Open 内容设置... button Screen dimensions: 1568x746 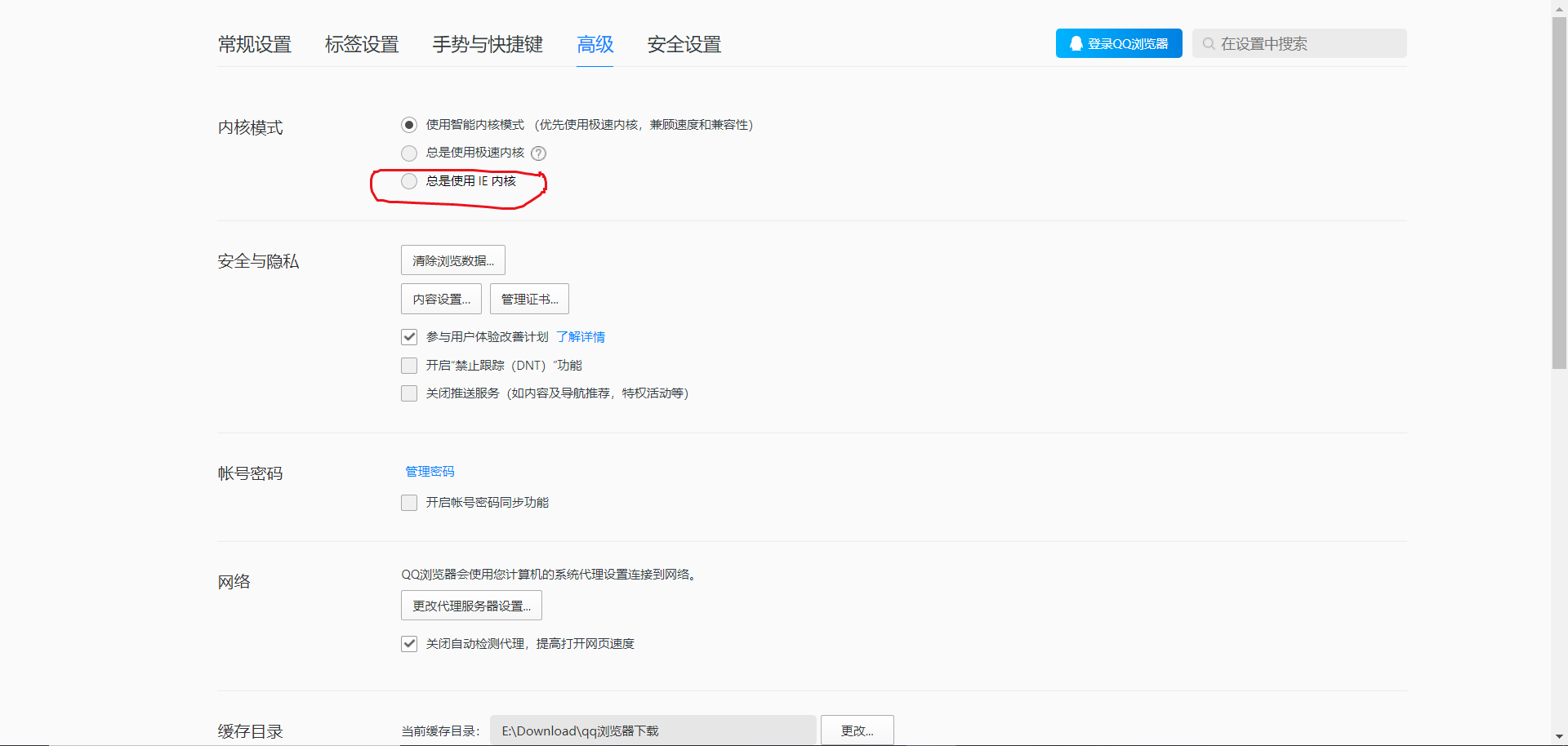click(441, 299)
